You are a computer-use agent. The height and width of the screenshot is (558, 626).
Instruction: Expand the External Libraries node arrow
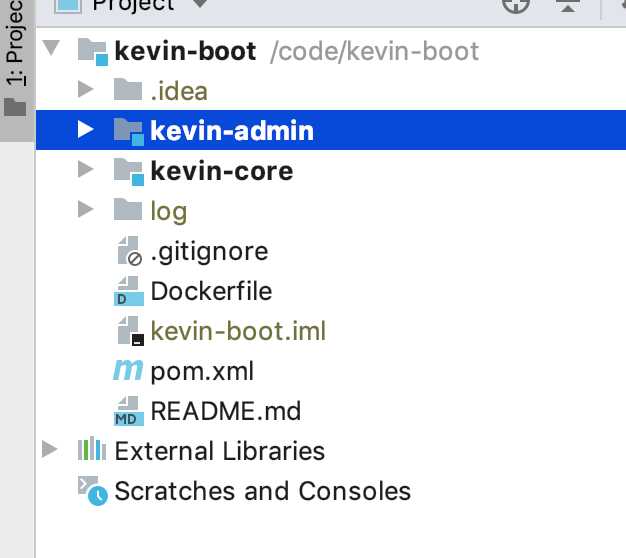[x=50, y=450]
